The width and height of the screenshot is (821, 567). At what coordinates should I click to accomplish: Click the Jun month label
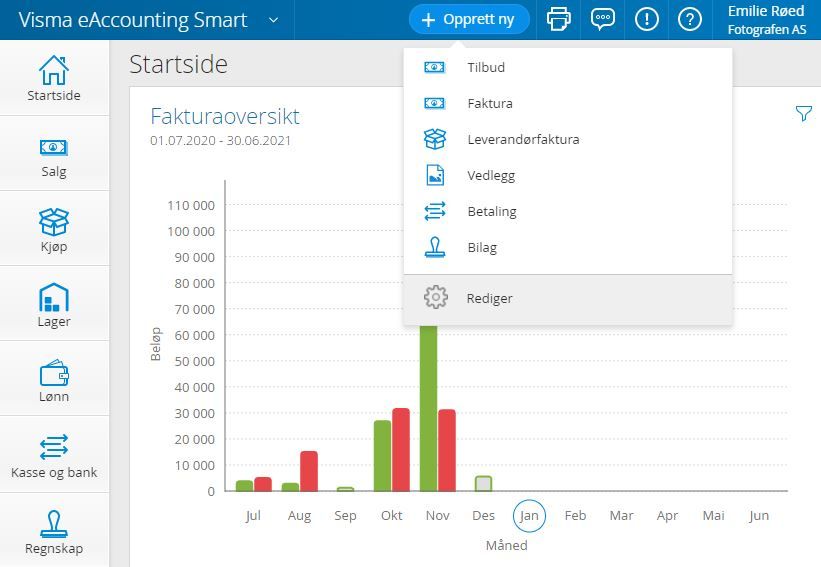759,516
